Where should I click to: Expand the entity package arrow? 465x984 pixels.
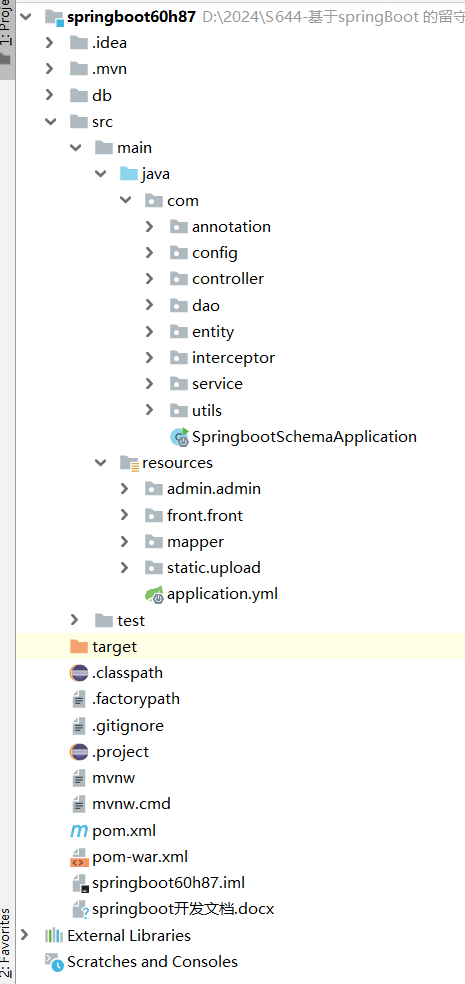pyautogui.click(x=149, y=331)
